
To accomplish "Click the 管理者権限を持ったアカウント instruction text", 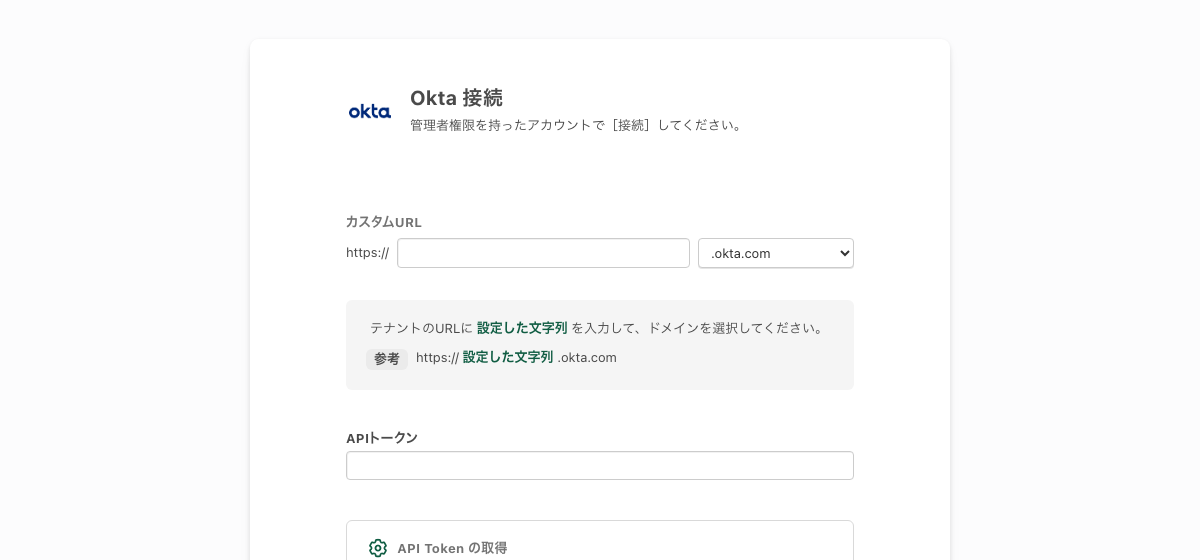I will click(578, 125).
